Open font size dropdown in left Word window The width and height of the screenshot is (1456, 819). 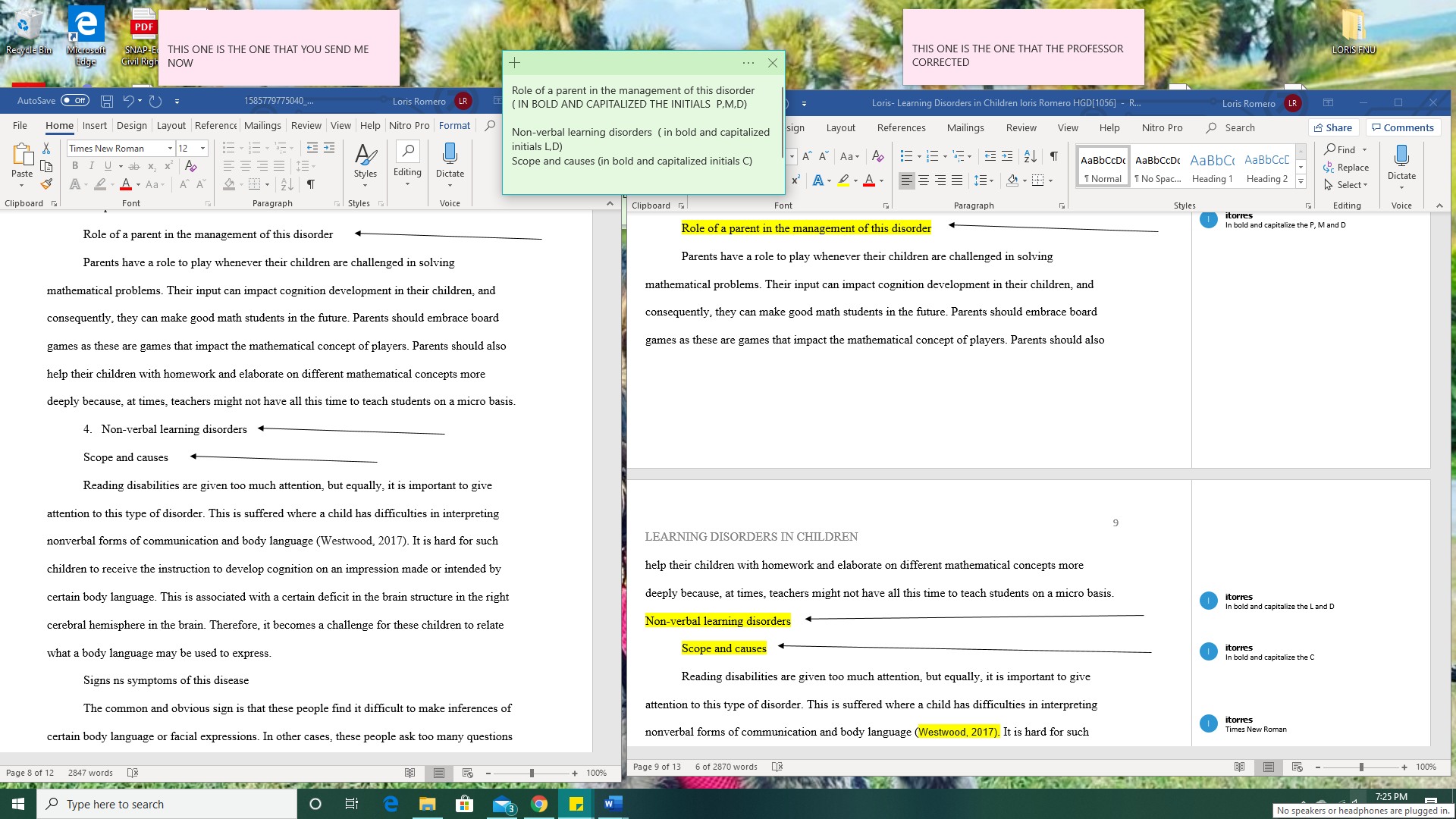point(202,148)
